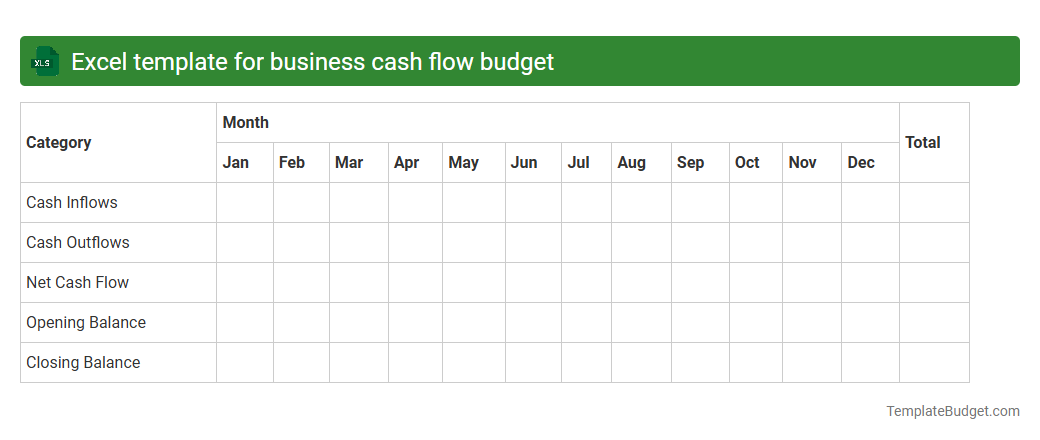Click the Cash Inflows cell for Nov
The image size is (1040, 440).
click(812, 202)
